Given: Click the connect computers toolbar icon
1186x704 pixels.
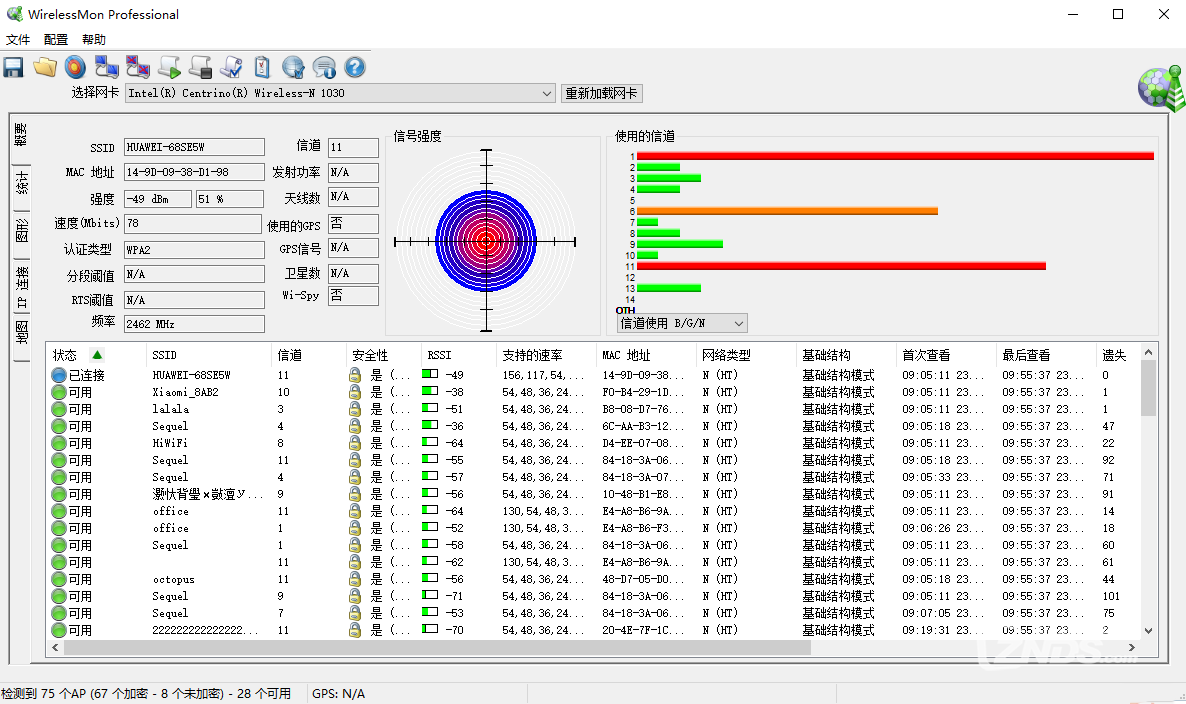Looking at the screenshot, I should tap(107, 67).
